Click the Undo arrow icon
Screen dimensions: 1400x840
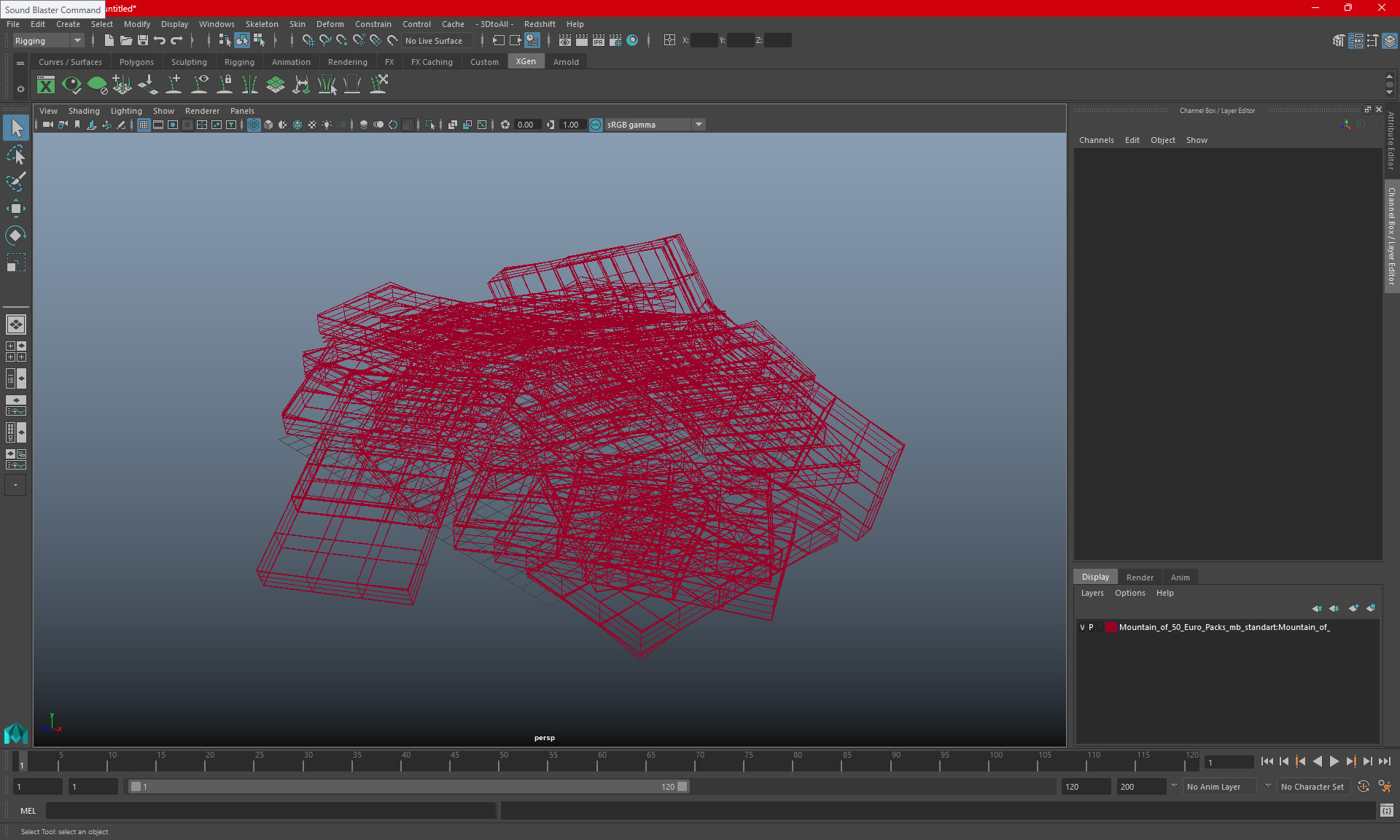click(160, 41)
